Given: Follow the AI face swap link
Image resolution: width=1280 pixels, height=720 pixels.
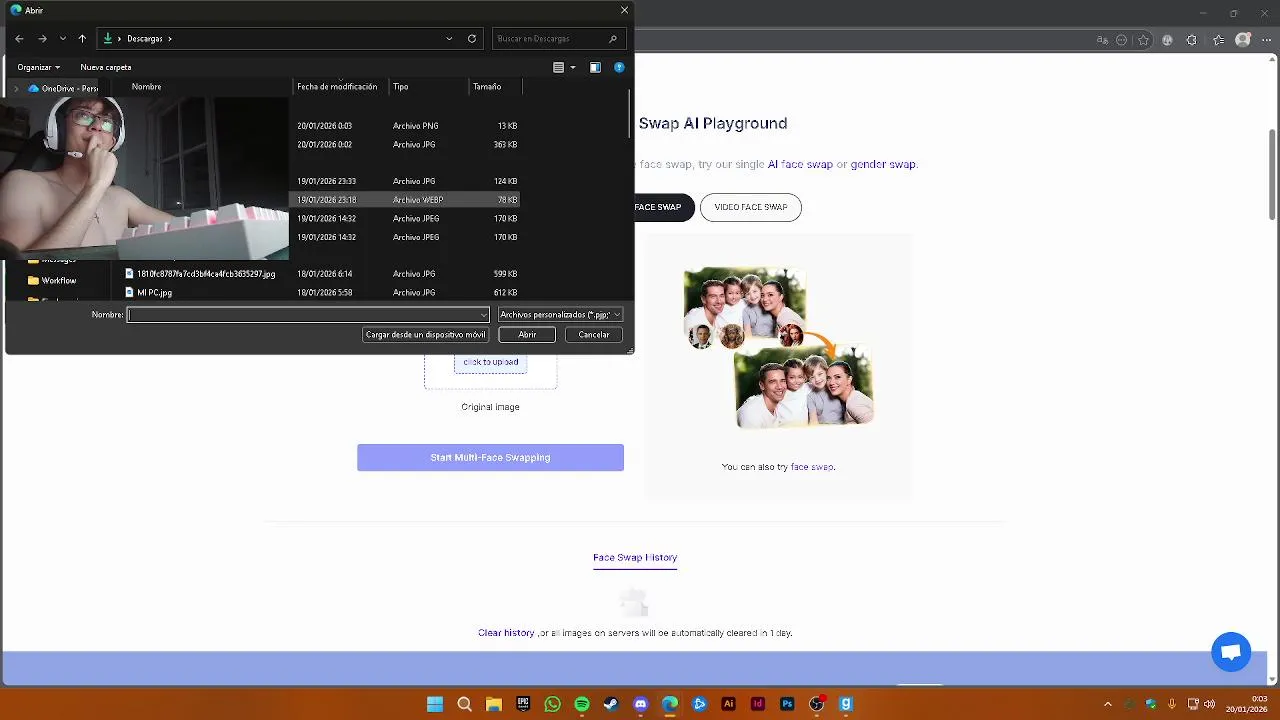Looking at the screenshot, I should [x=800, y=164].
